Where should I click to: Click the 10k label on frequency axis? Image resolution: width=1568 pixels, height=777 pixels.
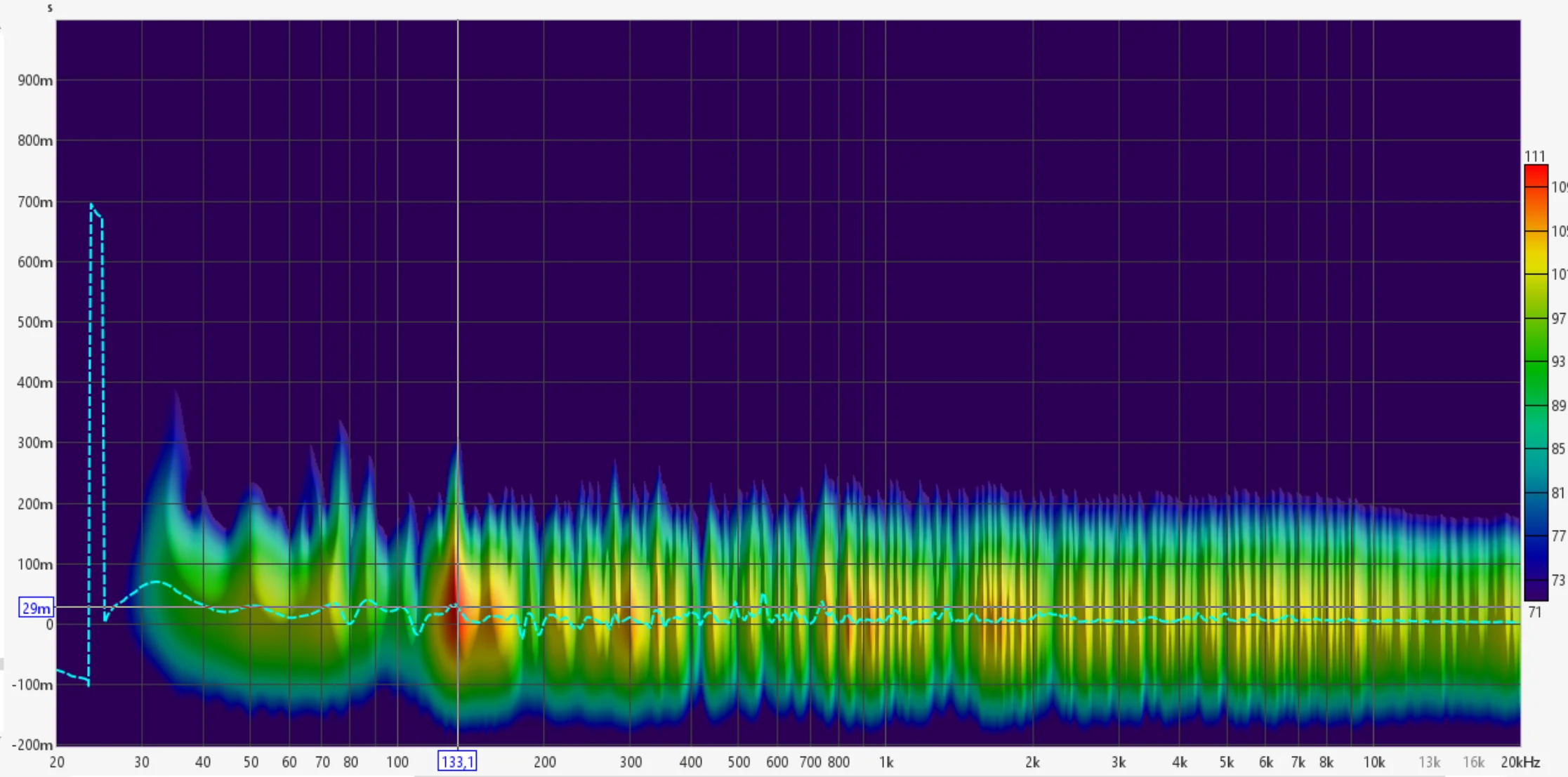coord(1374,762)
